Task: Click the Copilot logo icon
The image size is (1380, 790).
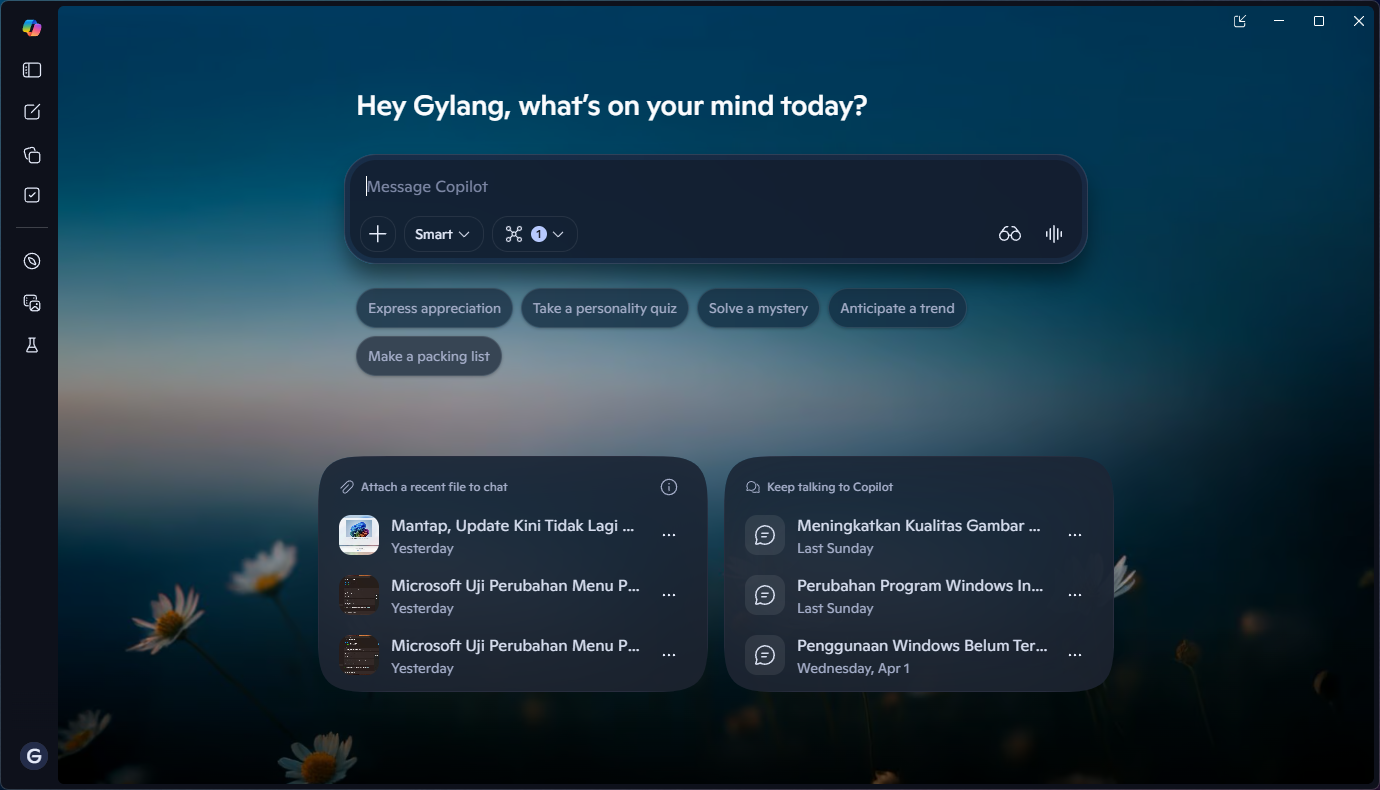Action: [x=32, y=28]
